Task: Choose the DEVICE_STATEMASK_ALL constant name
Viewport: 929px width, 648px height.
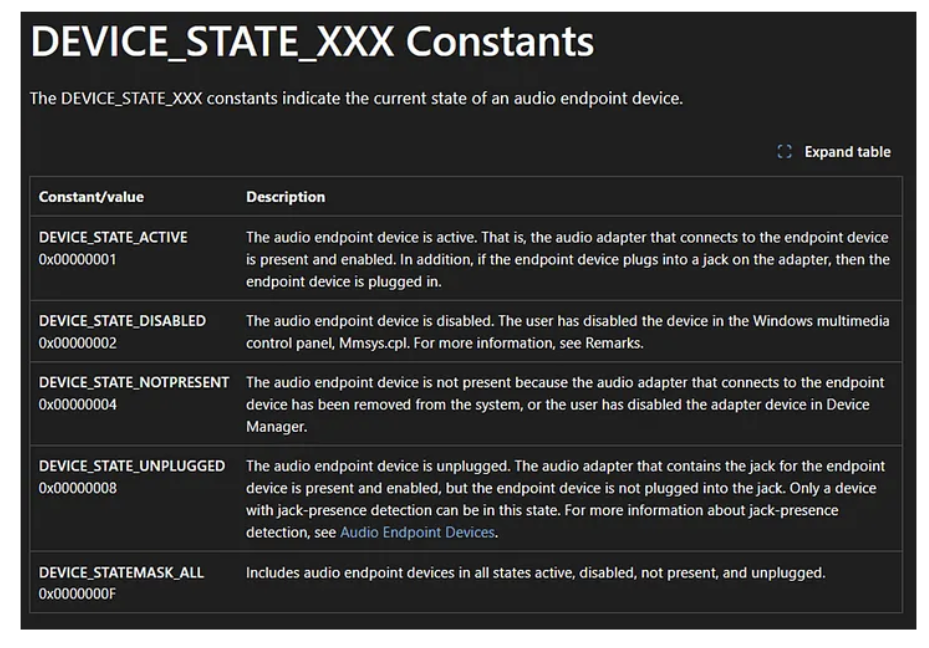Action: pos(121,573)
